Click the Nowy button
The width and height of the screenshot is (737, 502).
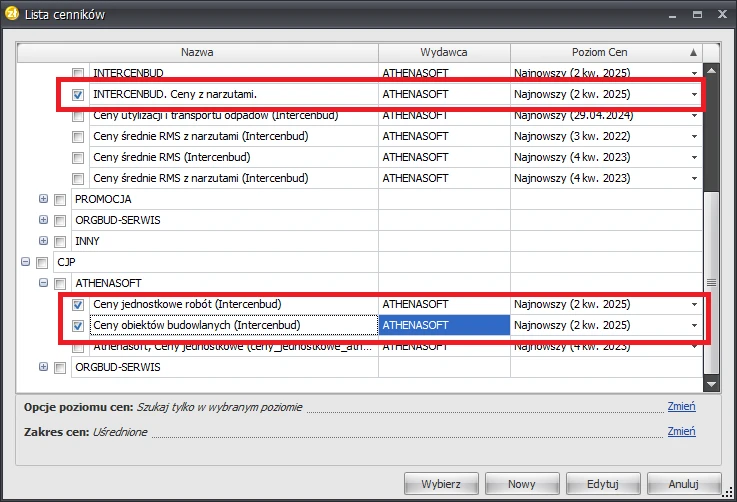pos(522,484)
